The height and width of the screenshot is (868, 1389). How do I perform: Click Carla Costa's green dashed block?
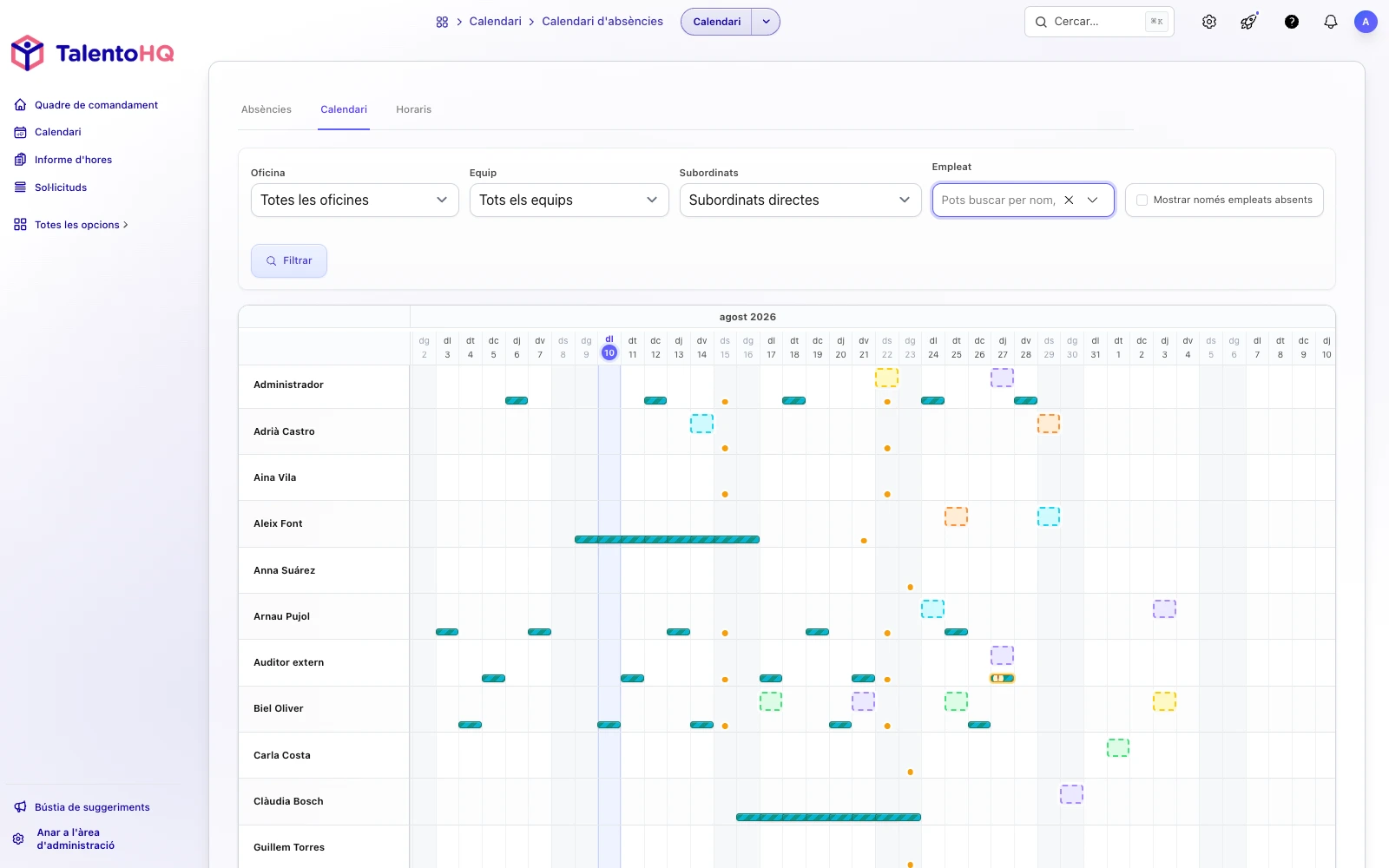point(1118,747)
